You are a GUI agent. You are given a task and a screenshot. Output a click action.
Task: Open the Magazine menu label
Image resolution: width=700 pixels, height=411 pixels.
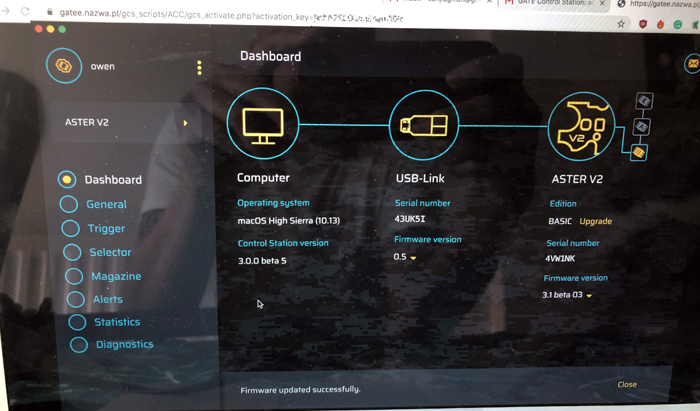[x=116, y=276]
